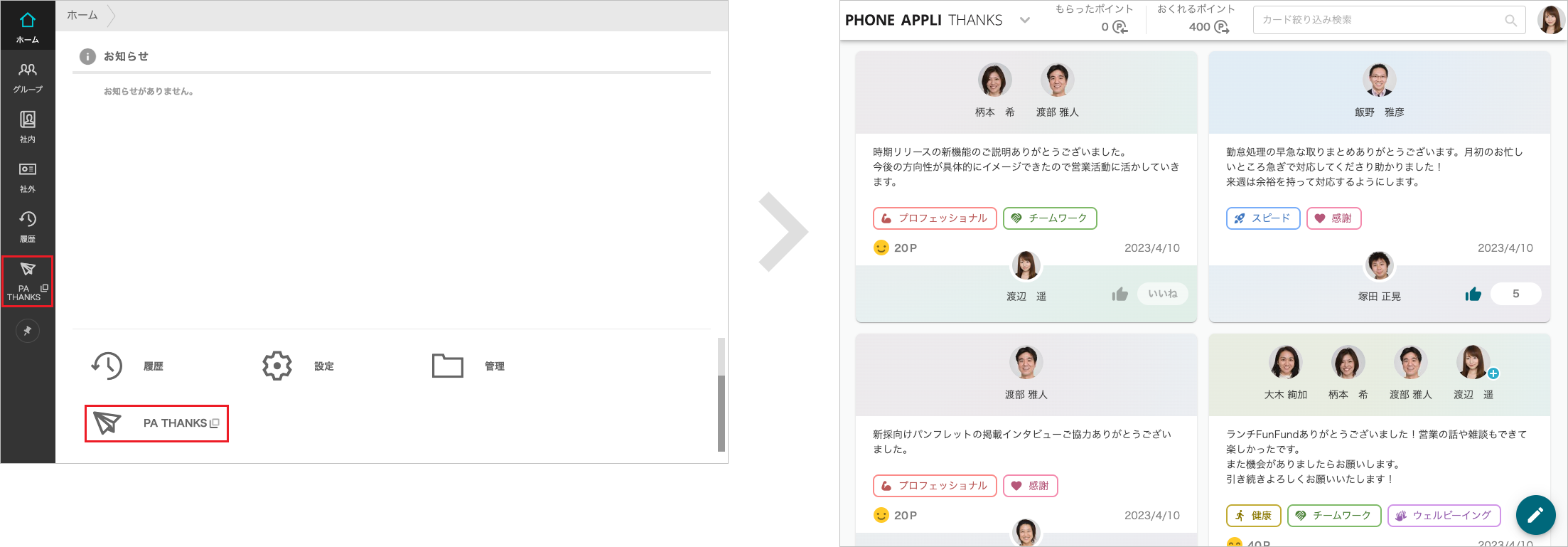The height and width of the screenshot is (547, 1568).
Task: Expand more recipients plus badge on avatar
Action: pos(1493,373)
